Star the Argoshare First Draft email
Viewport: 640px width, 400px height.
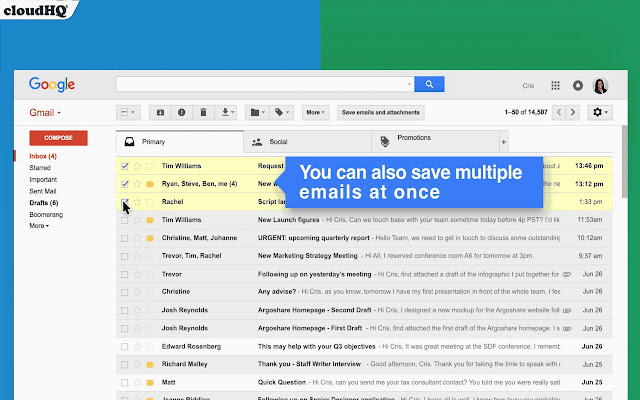point(138,328)
